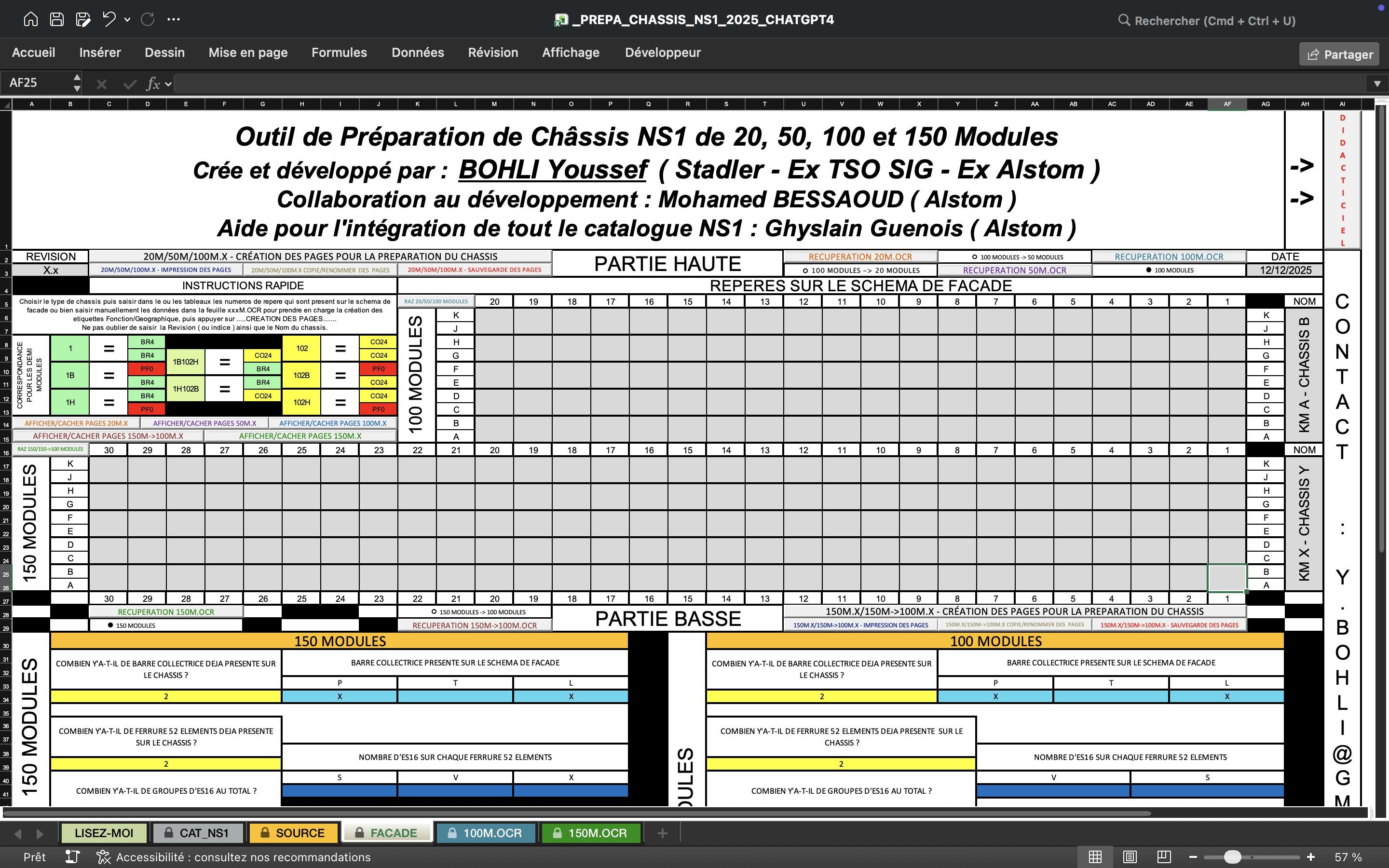Open the Formules ribbon tab
Screen dimensions: 1389x868
tap(339, 53)
